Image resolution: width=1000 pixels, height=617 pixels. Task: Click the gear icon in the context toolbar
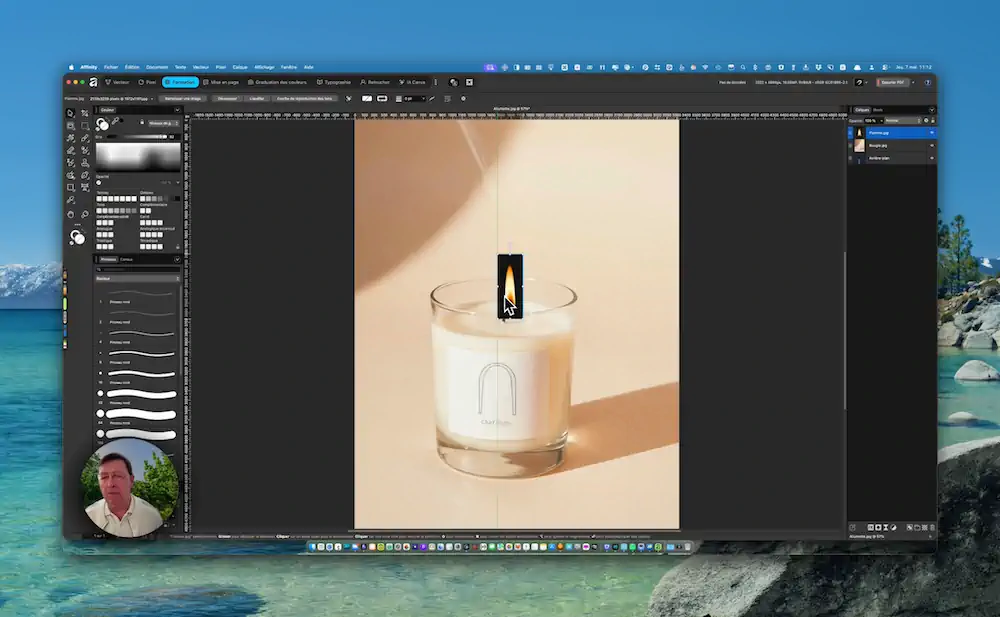pos(463,98)
